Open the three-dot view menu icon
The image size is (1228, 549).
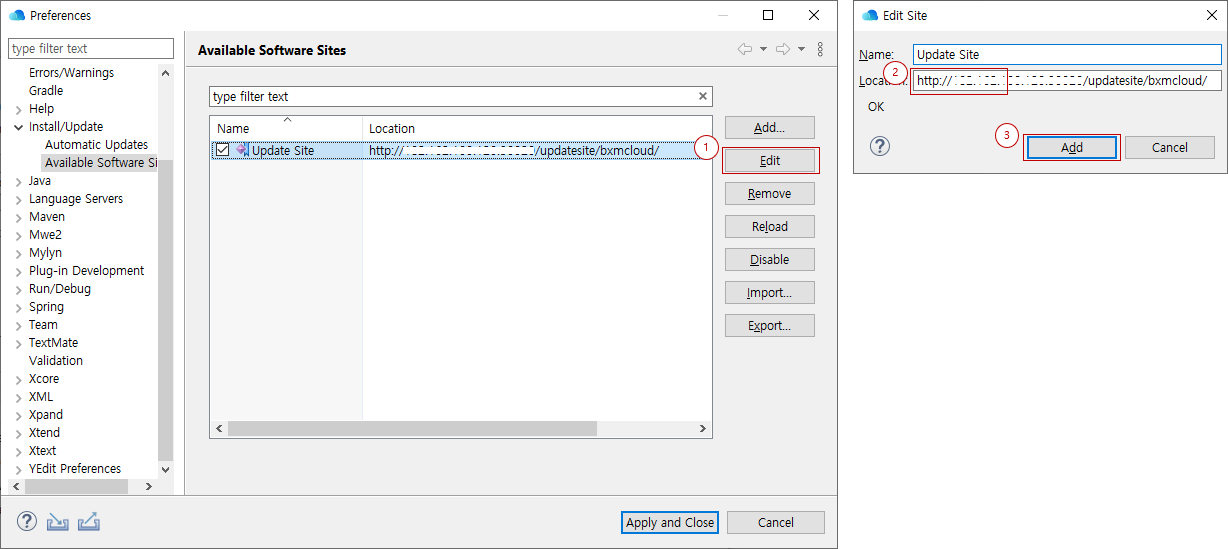coord(820,49)
